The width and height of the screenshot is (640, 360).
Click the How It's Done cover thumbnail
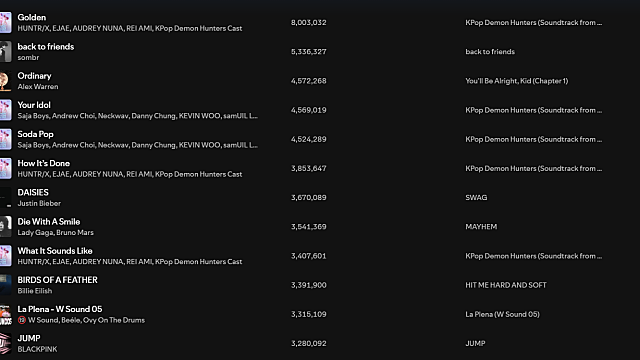click(6, 168)
